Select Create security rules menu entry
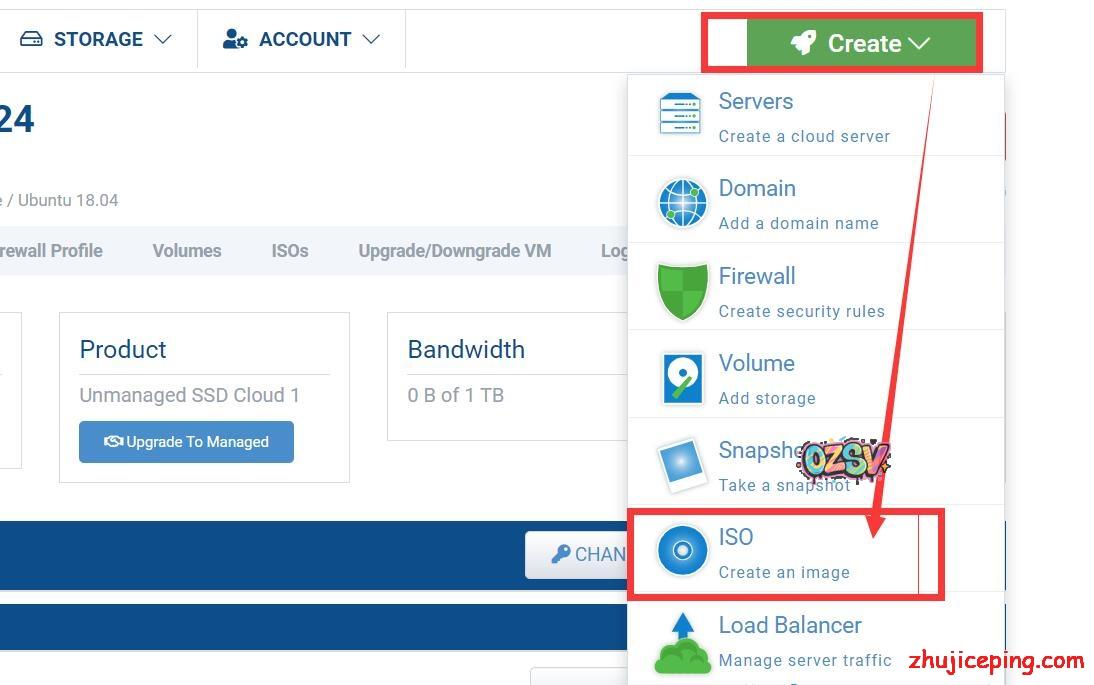The width and height of the screenshot is (1094, 685). point(801,311)
